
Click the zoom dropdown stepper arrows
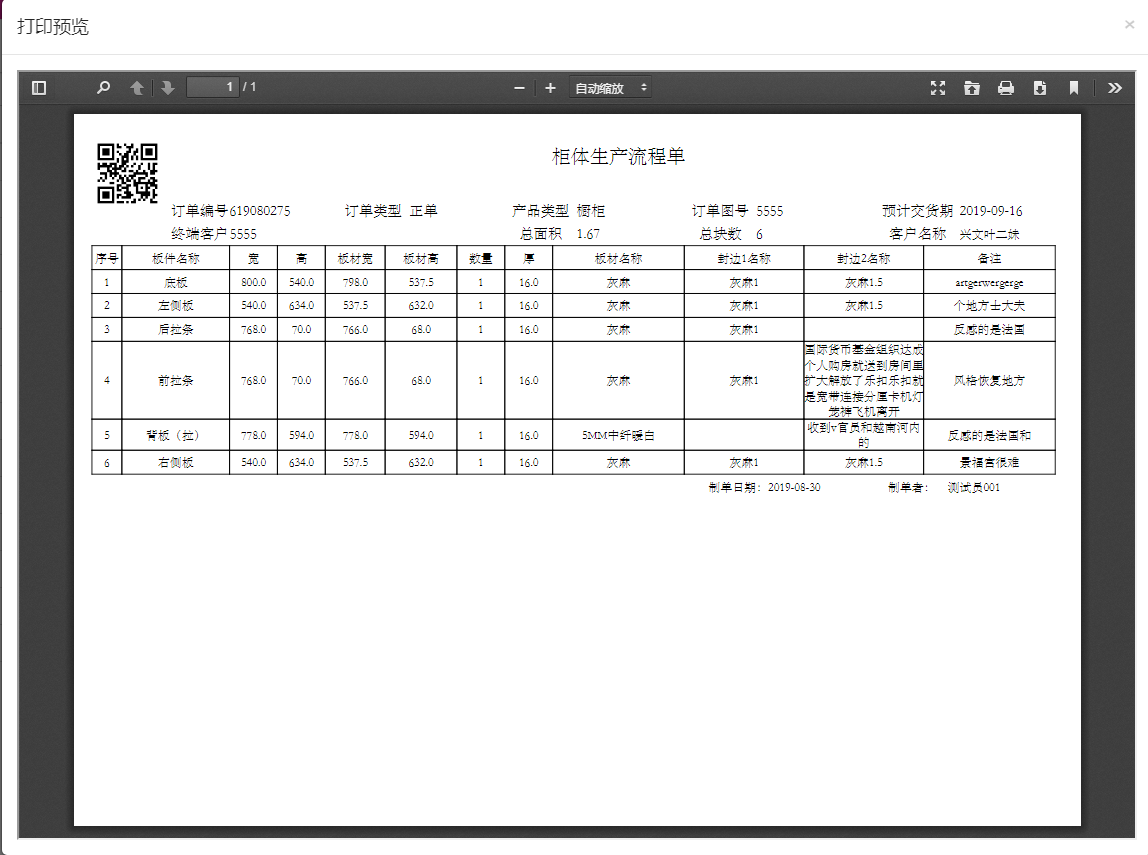[x=645, y=87]
